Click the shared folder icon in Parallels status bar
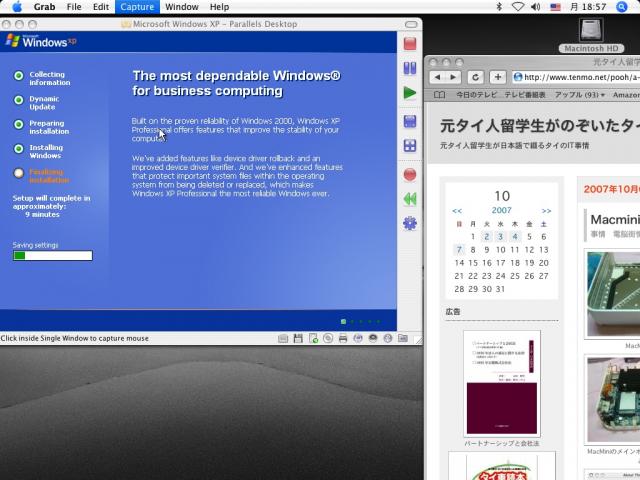This screenshot has height=480, width=640. pyautogui.click(x=403, y=338)
